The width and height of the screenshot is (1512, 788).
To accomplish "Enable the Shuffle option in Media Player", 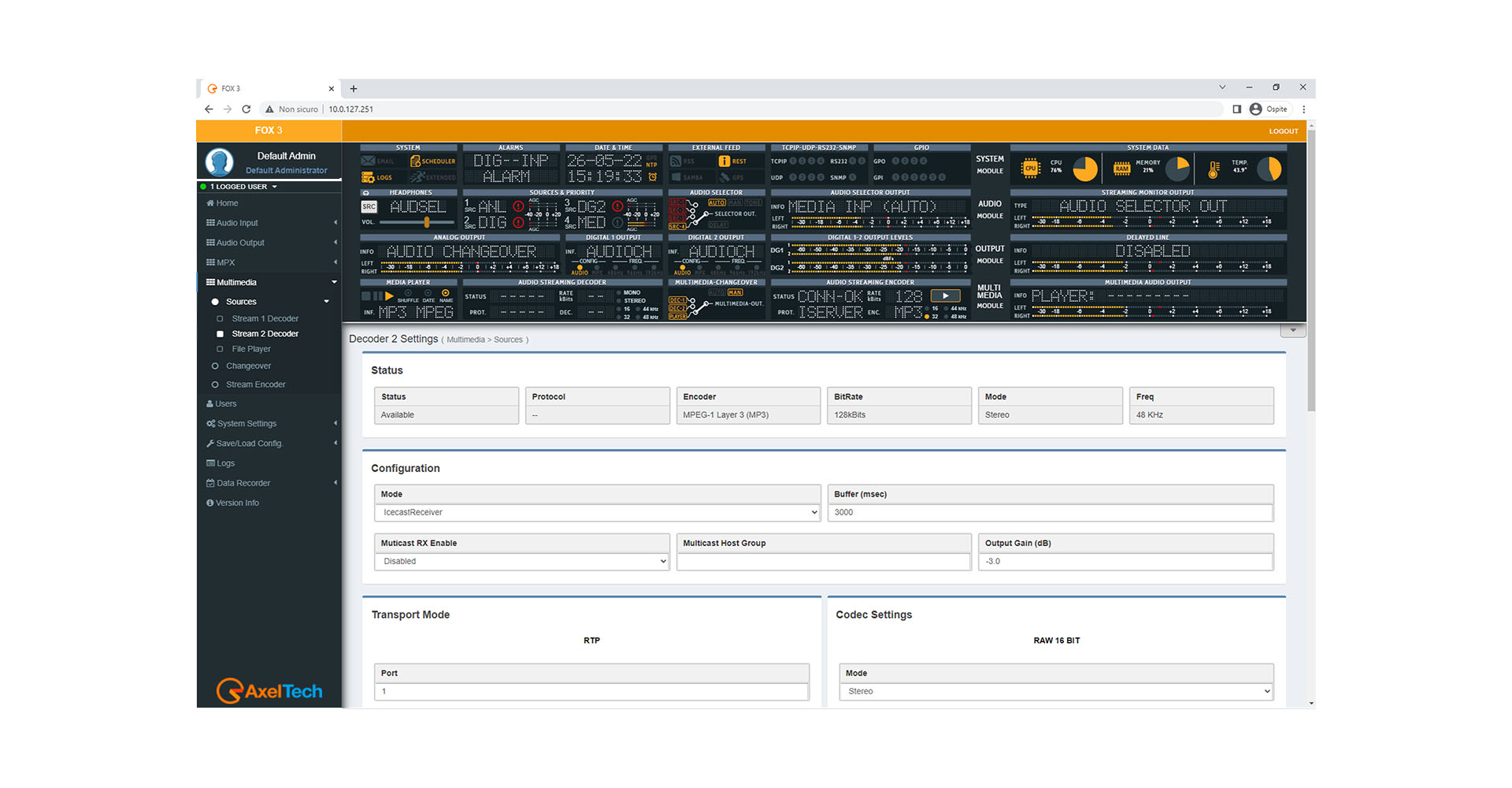I will [x=408, y=293].
